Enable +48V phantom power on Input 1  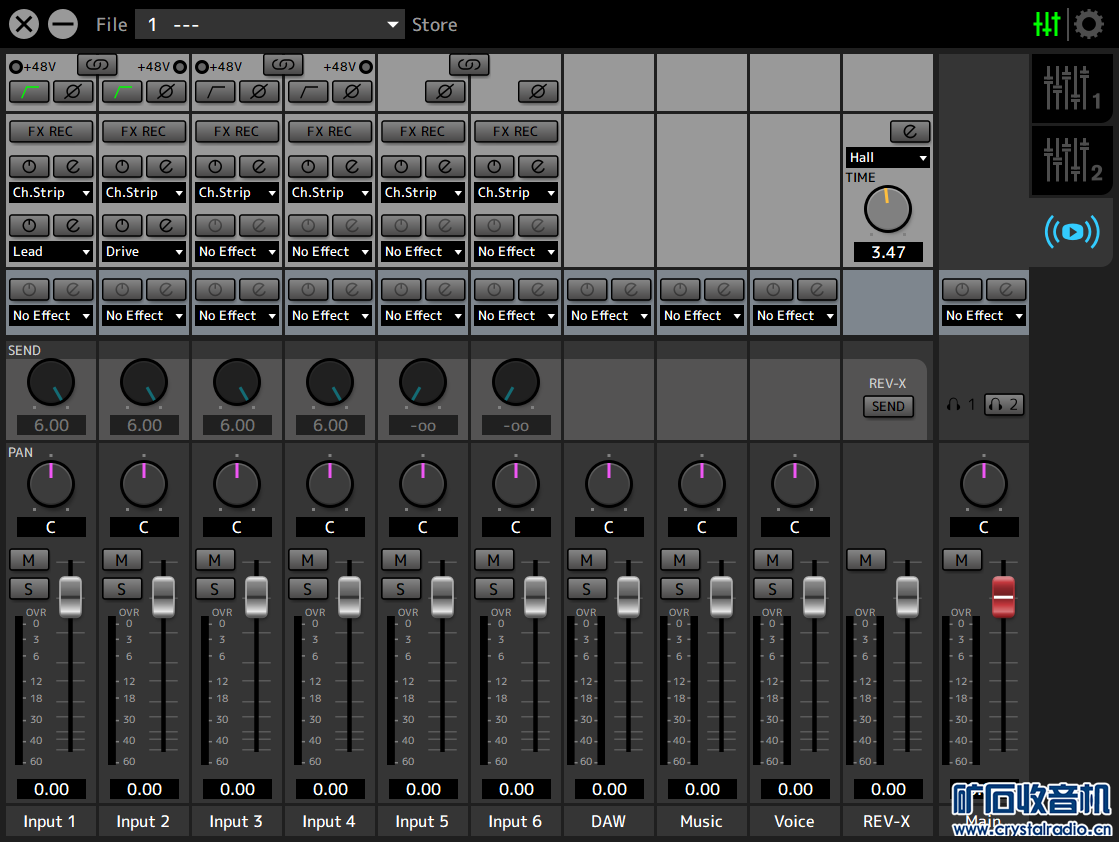16,67
